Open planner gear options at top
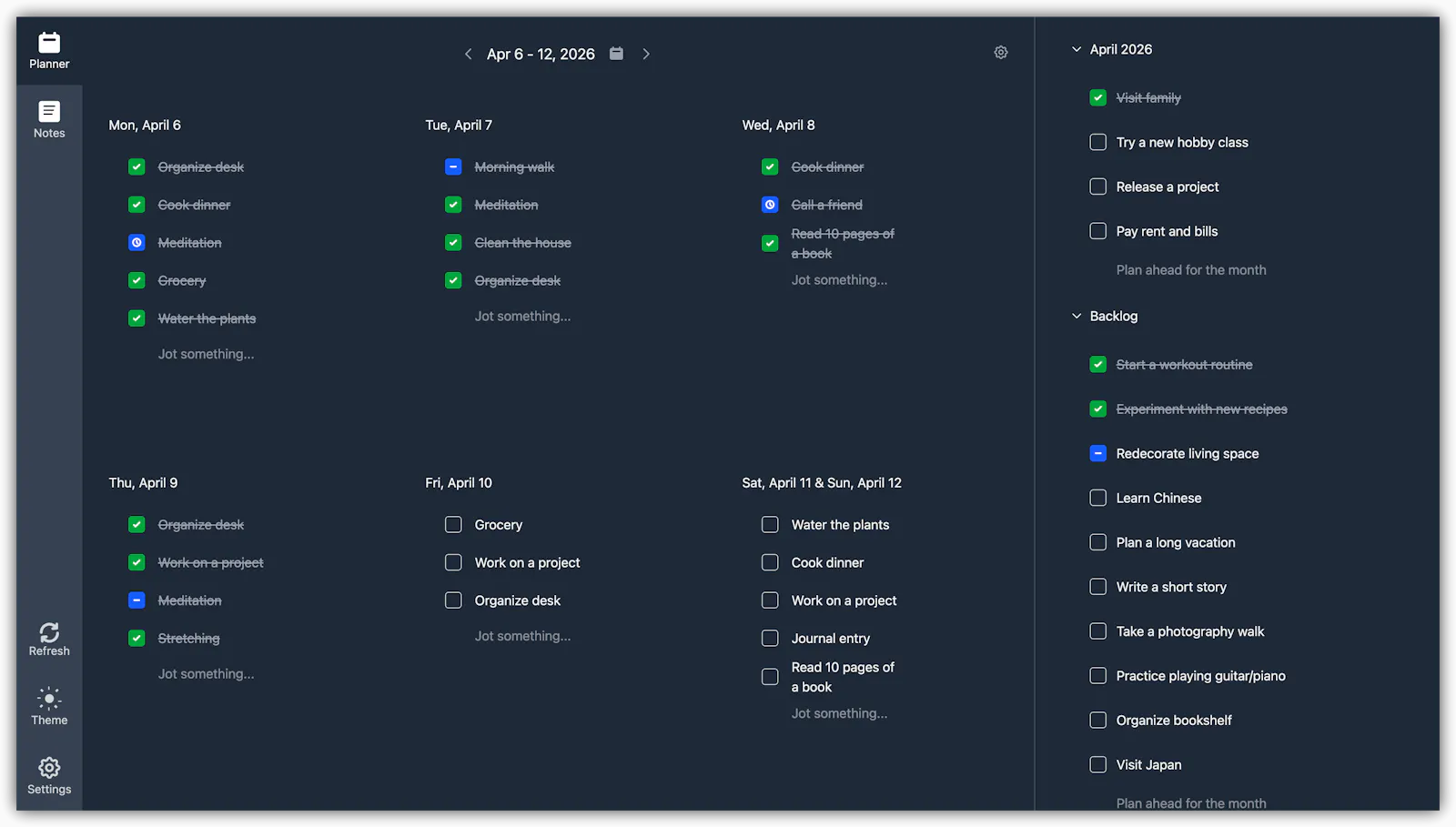This screenshot has width=1456, height=827. (x=1001, y=53)
